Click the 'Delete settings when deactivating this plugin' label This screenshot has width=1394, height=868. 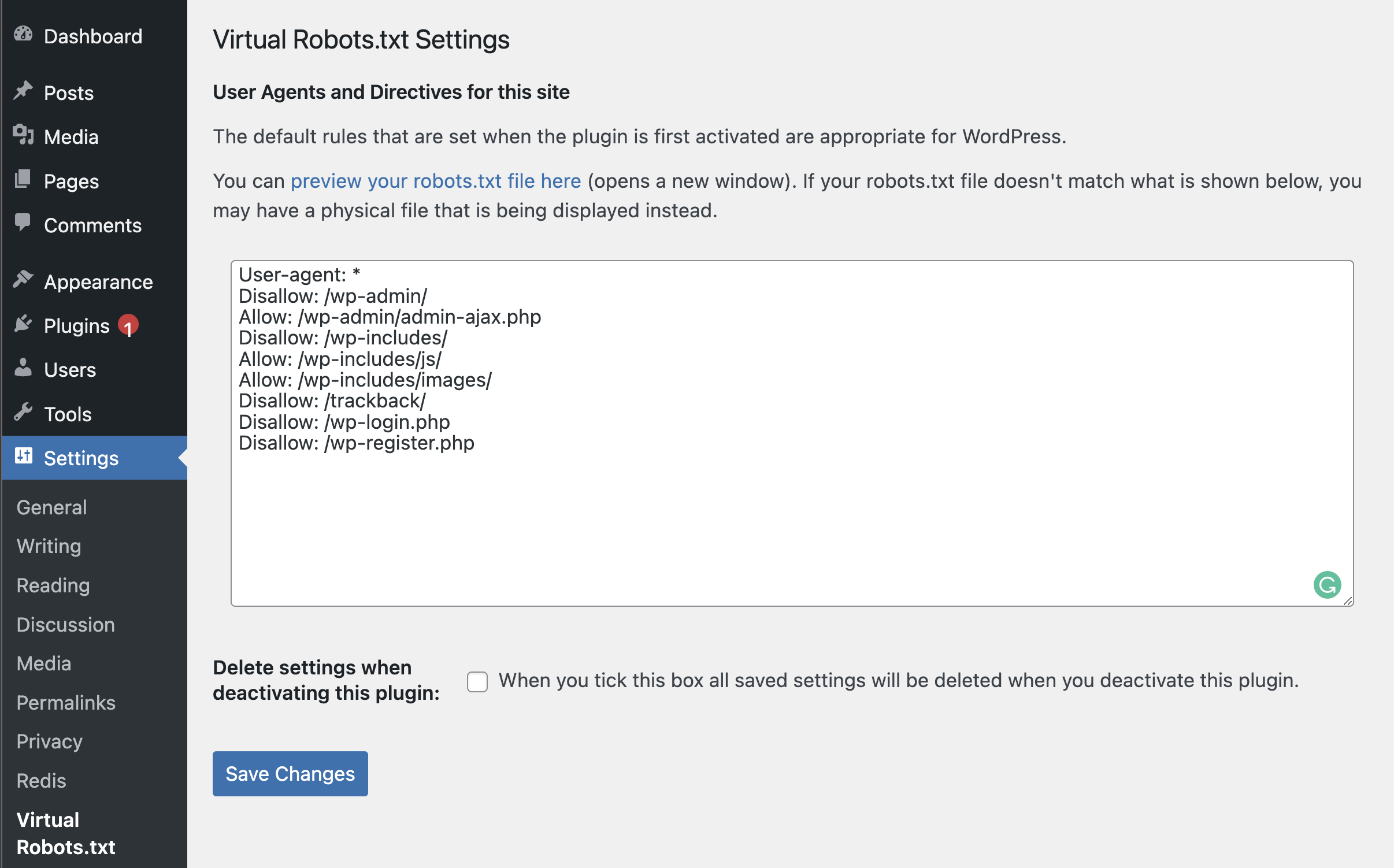tap(327, 680)
